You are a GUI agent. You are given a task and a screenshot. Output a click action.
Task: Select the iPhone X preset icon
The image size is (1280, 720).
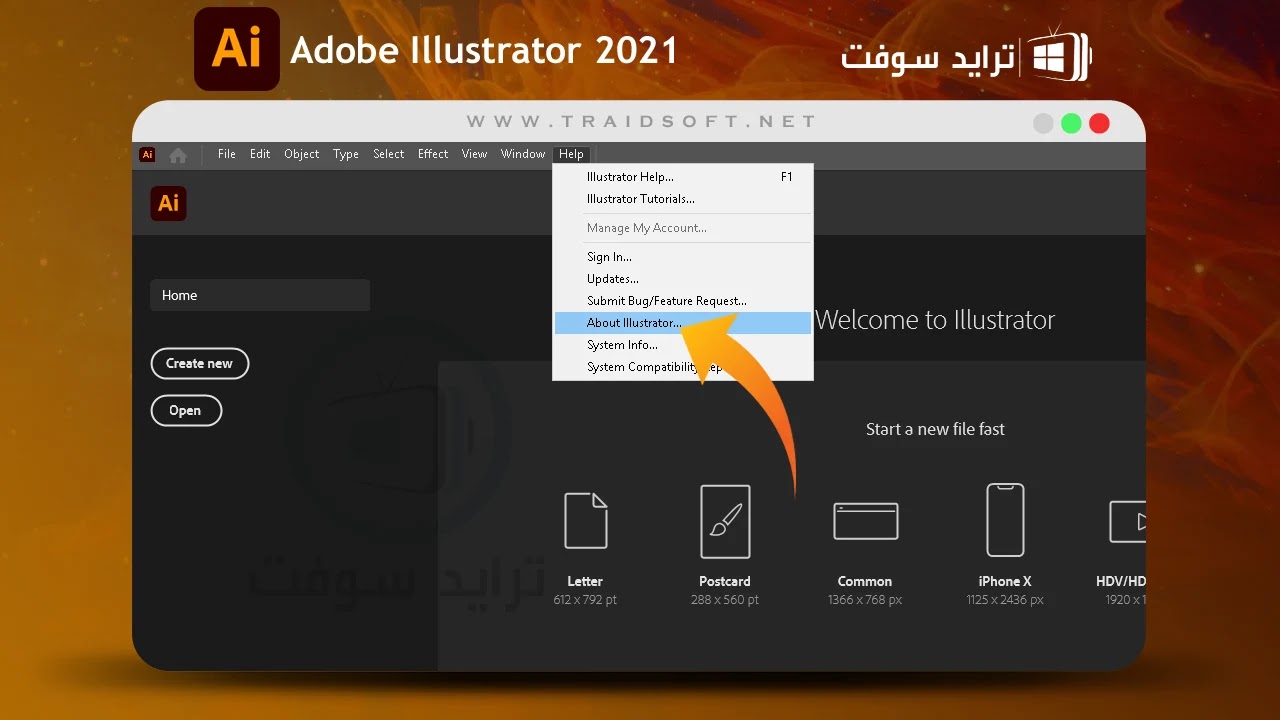[x=1005, y=520]
